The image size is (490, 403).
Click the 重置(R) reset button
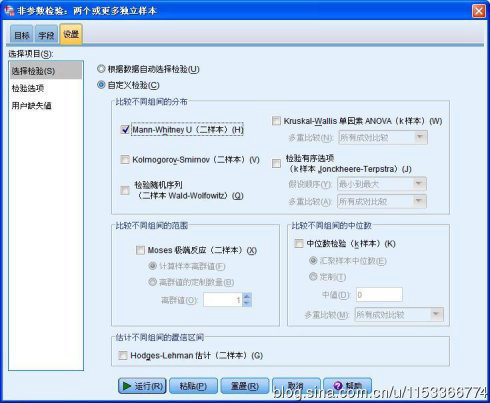[245, 386]
